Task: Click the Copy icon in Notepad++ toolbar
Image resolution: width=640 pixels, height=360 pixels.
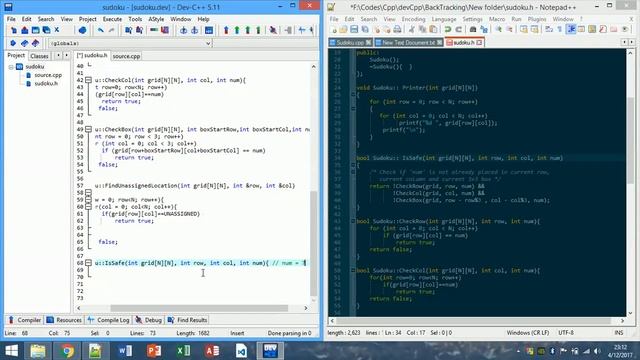Action: pyautogui.click(x=422, y=29)
